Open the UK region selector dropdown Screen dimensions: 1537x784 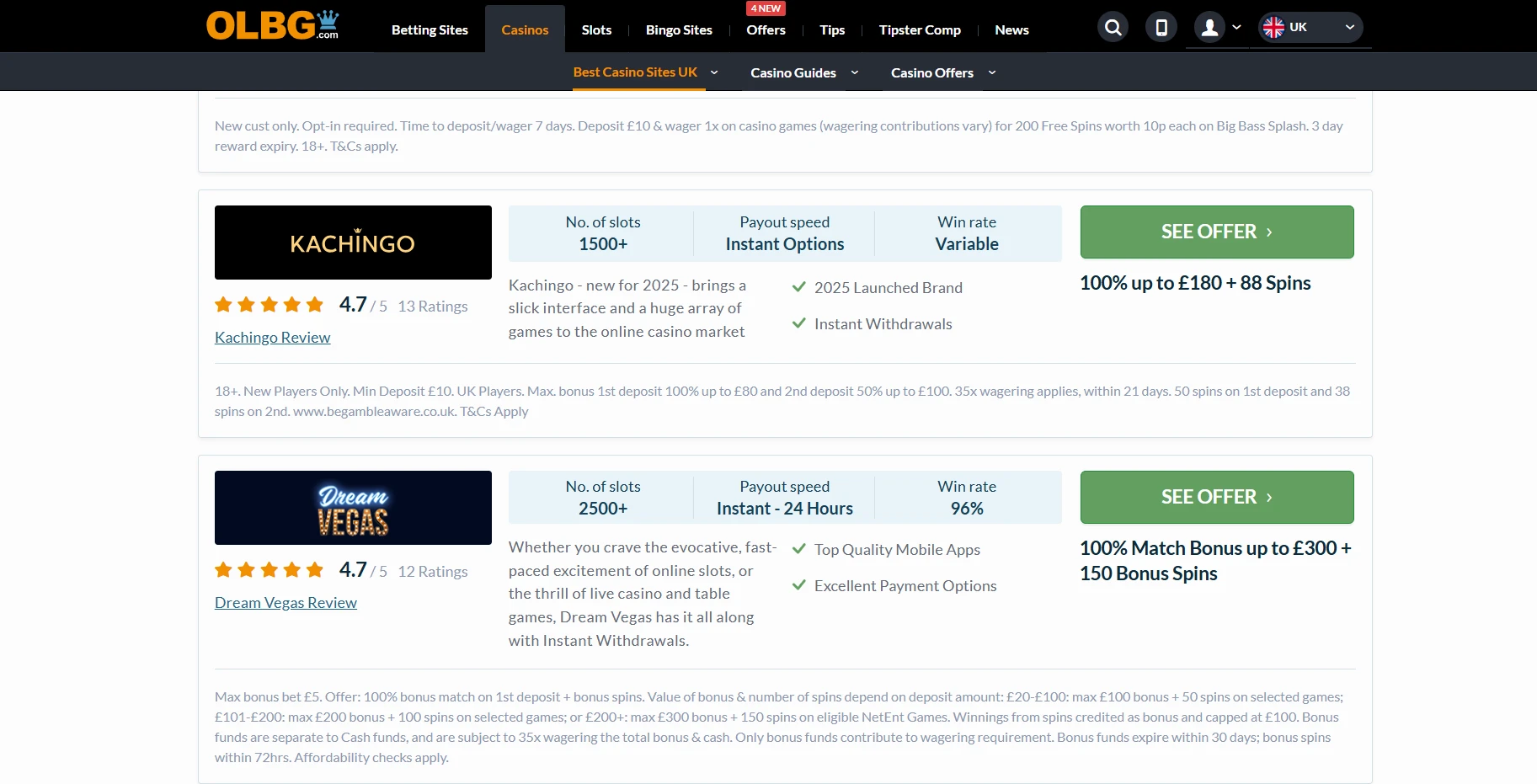pos(1348,28)
